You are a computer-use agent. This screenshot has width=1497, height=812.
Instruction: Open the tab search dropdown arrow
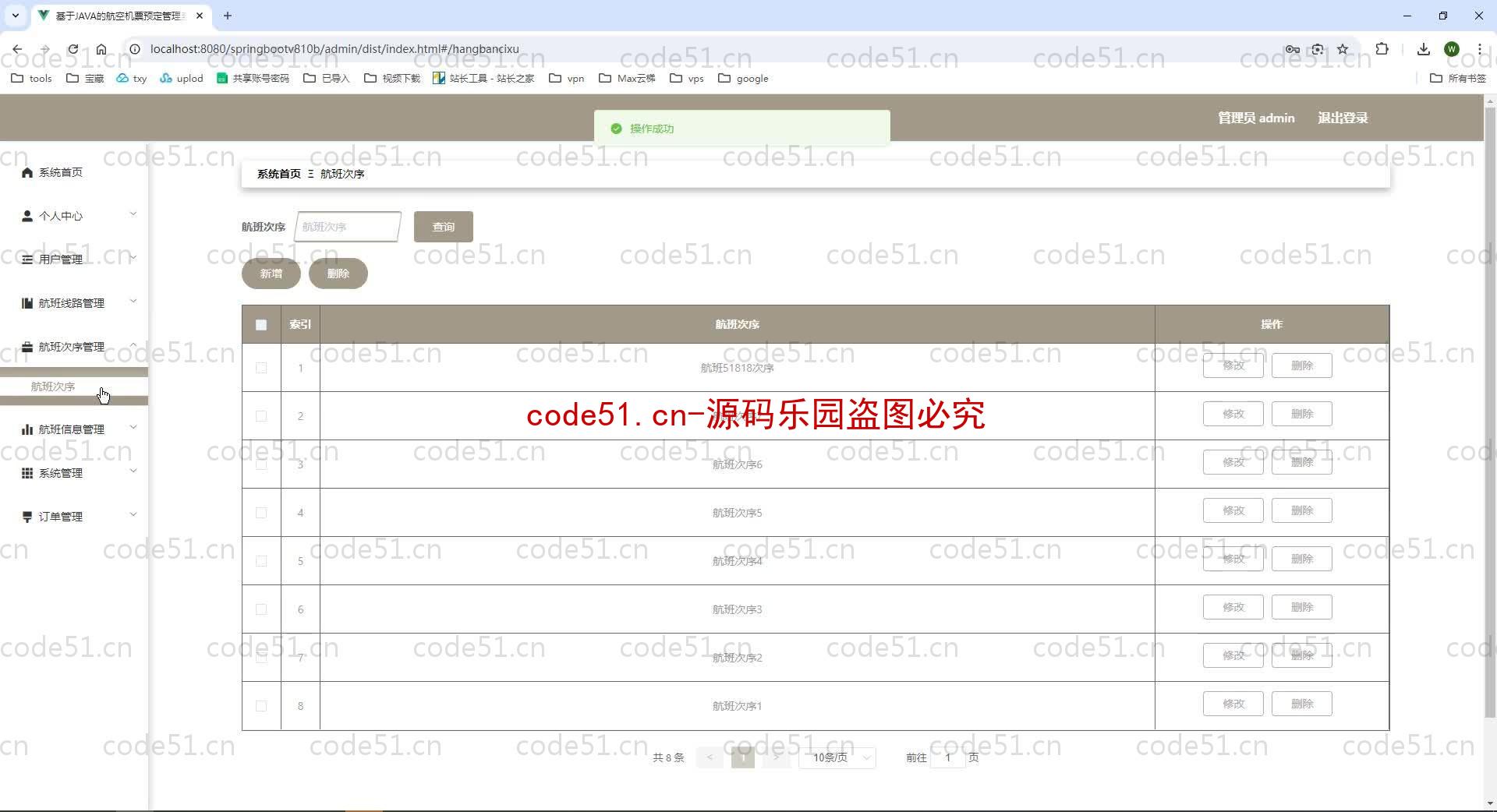(x=15, y=16)
